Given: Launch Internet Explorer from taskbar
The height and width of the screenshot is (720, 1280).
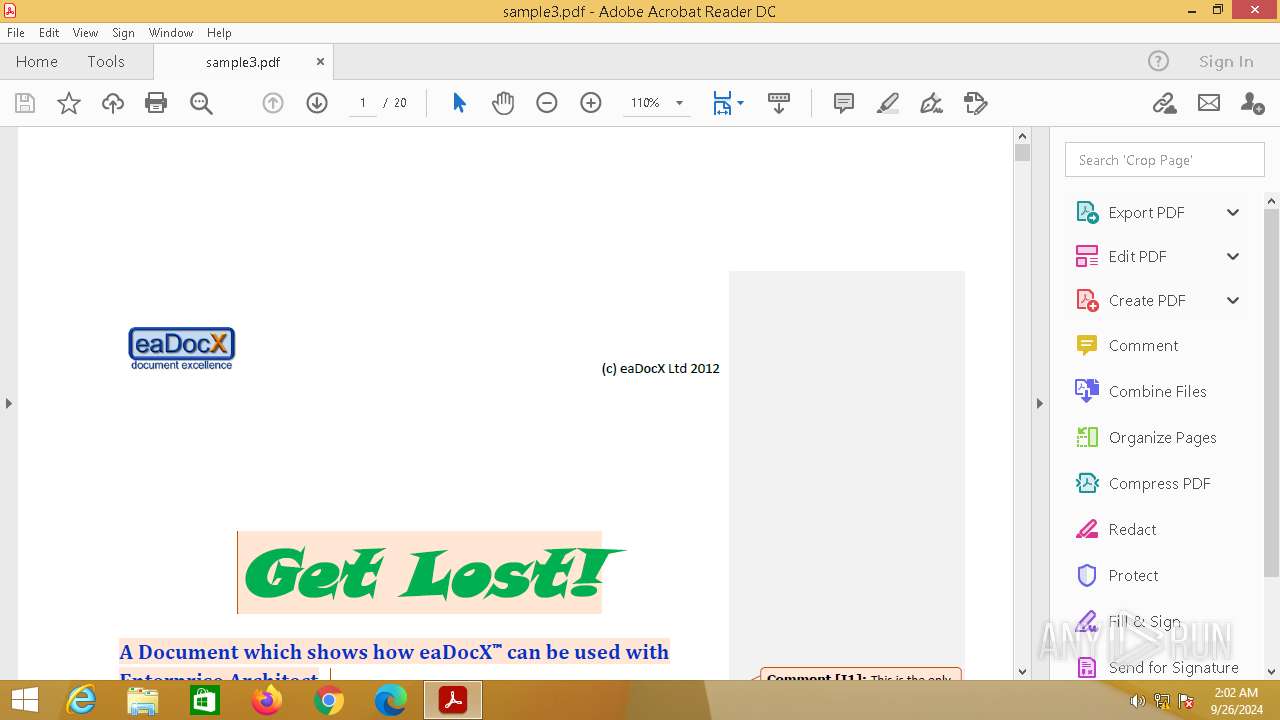Looking at the screenshot, I should click(81, 701).
